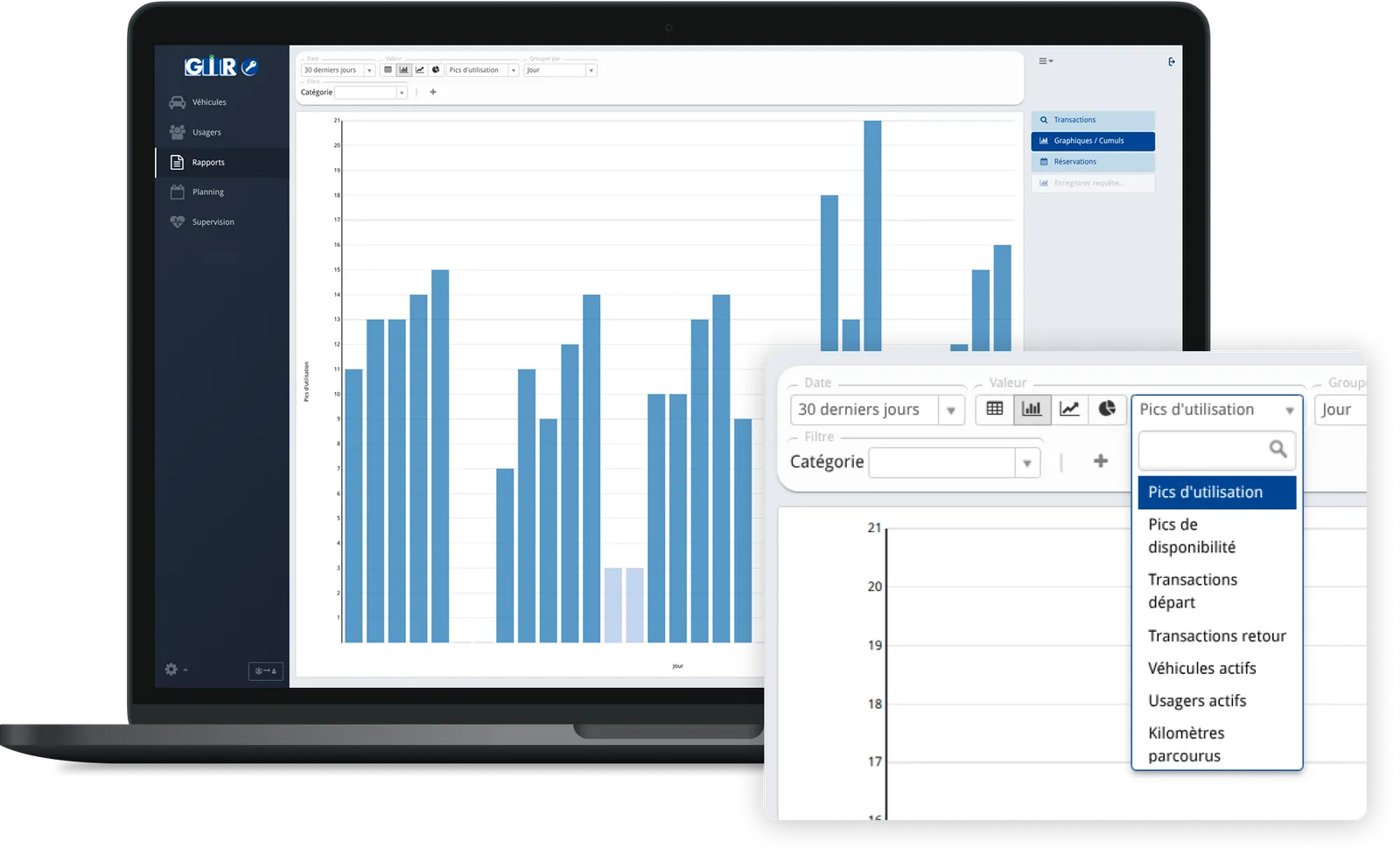The height and width of the screenshot is (856, 1400).
Task: Select the bar chart view icon
Action: (1032, 409)
